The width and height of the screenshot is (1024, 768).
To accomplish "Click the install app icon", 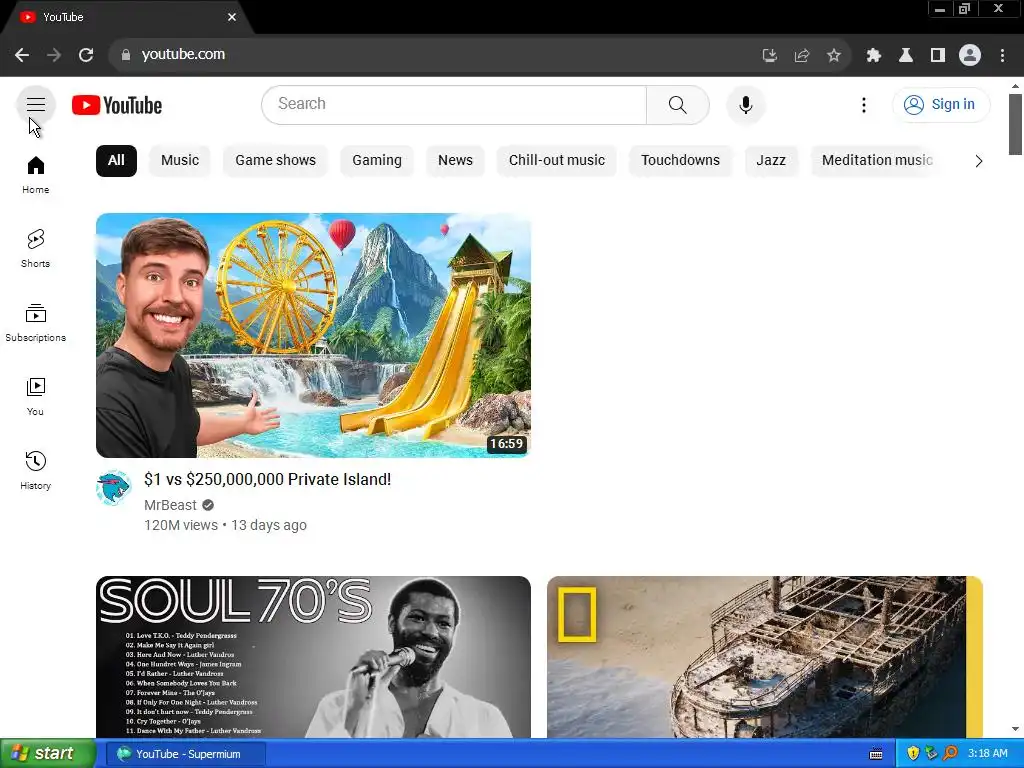I will coord(769,56).
